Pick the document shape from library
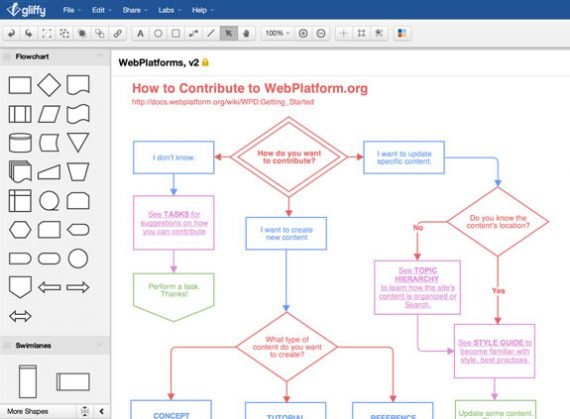 pyautogui.click(x=78, y=85)
